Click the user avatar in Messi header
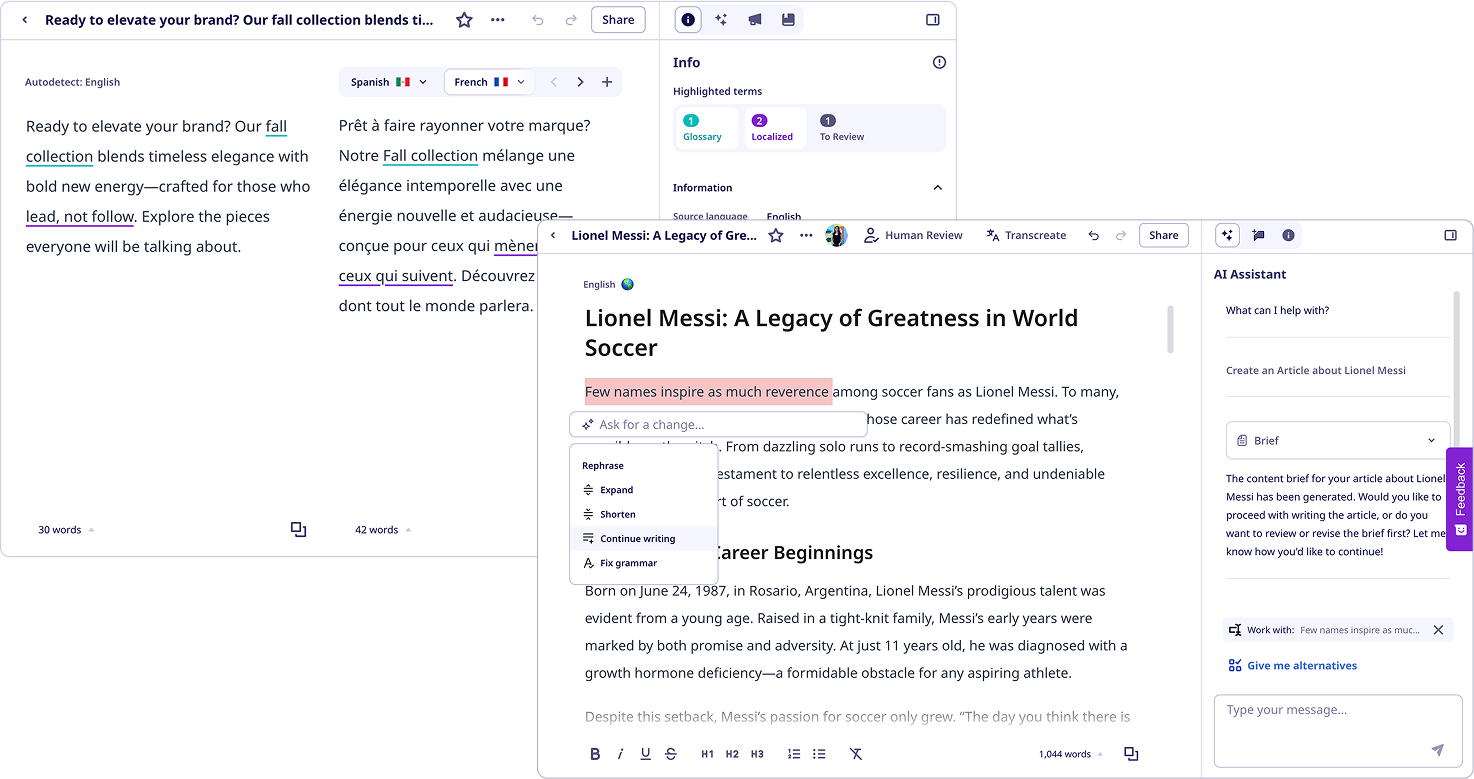 836,236
